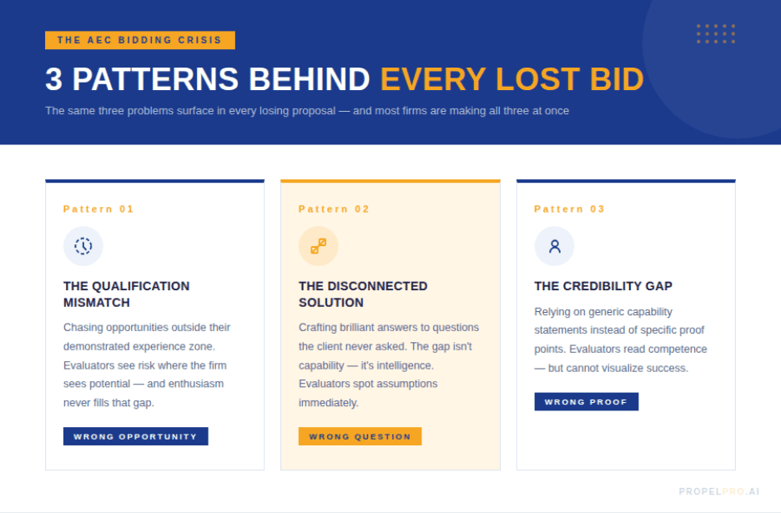This screenshot has width=781, height=513.
Task: Click "The Disconnected Solution" heading
Action: (x=363, y=294)
